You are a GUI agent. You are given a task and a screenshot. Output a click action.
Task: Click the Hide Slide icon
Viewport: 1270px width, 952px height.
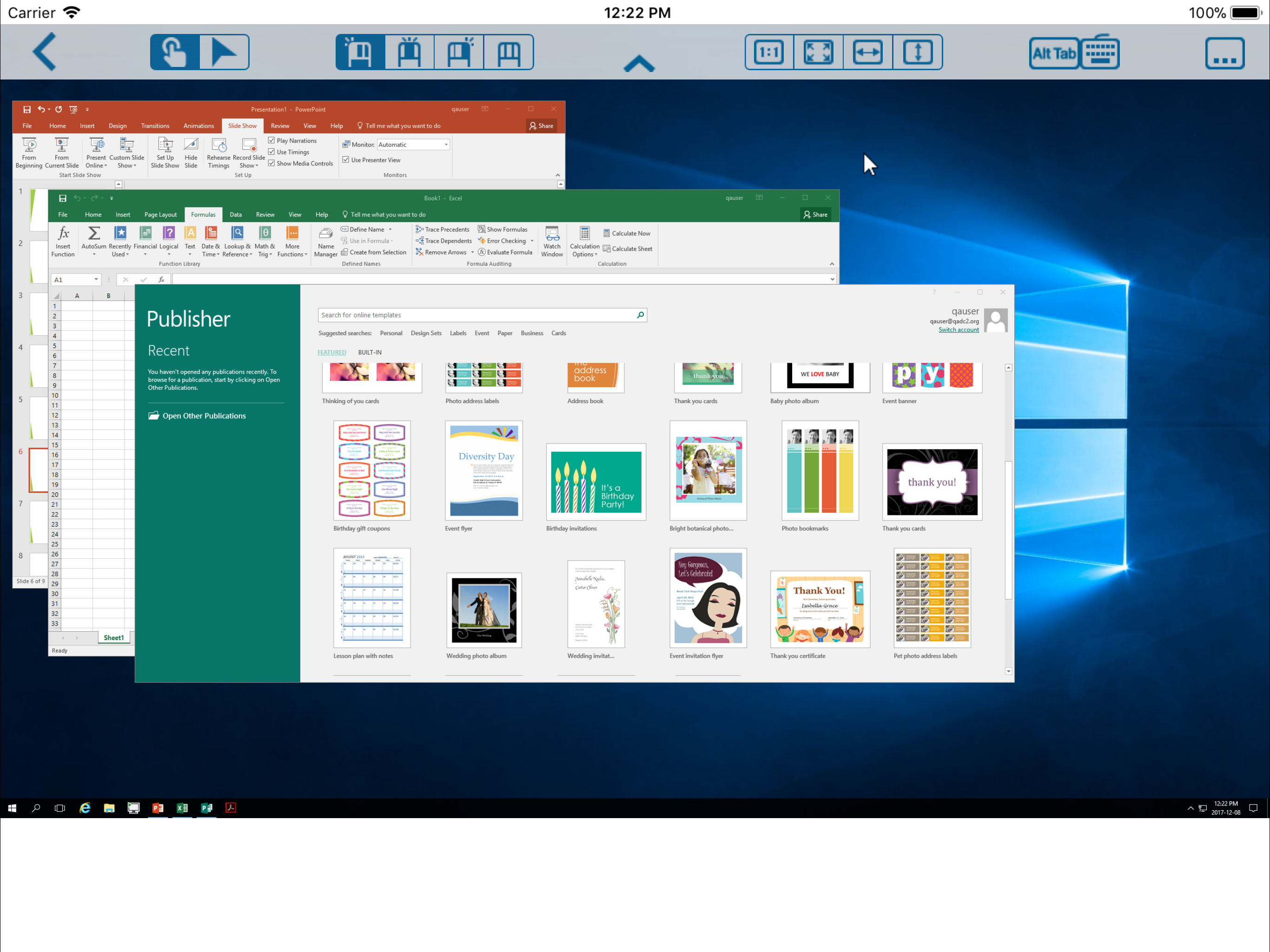(x=191, y=144)
